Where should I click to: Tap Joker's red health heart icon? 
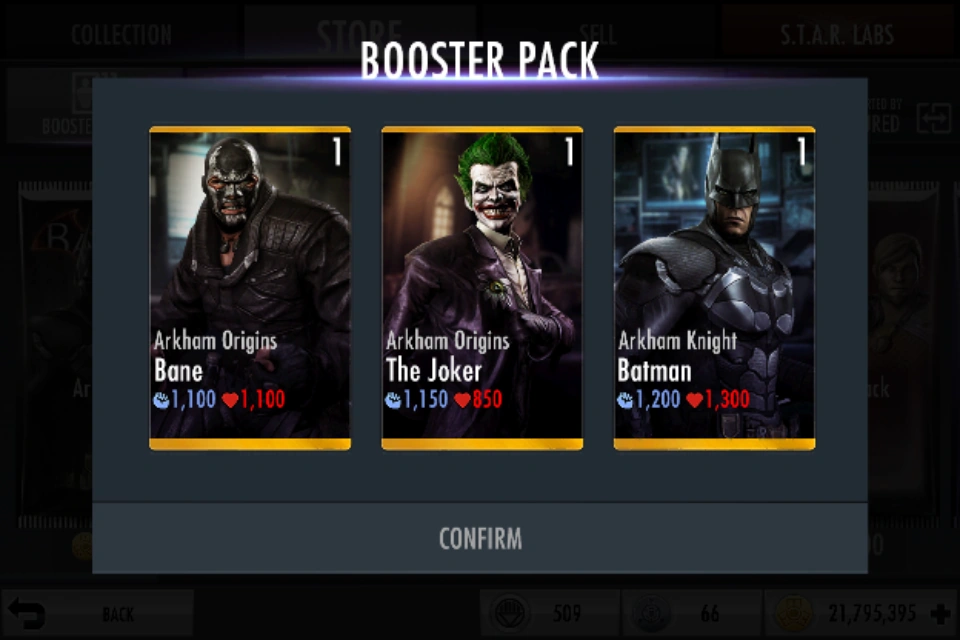click(462, 400)
